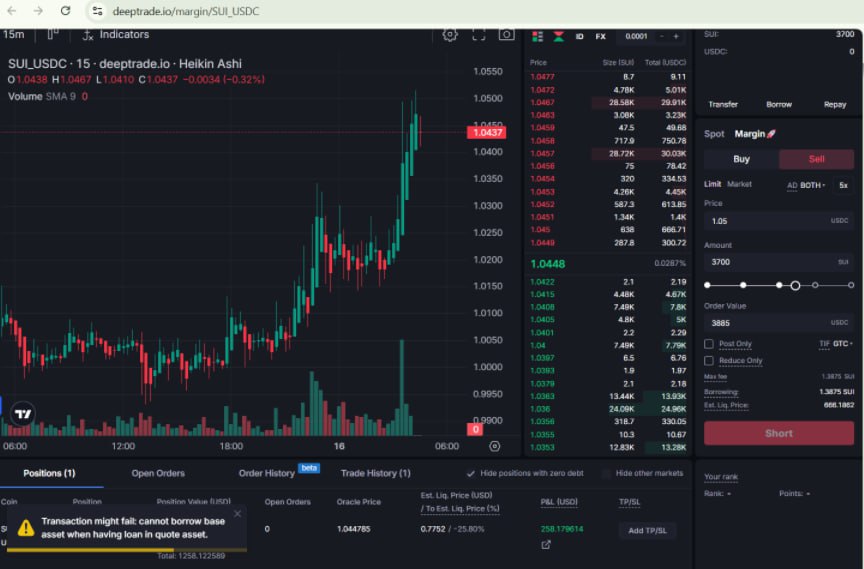The width and height of the screenshot is (864, 569).
Task: Go forward using the browser forward arrow
Action: click(38, 11)
